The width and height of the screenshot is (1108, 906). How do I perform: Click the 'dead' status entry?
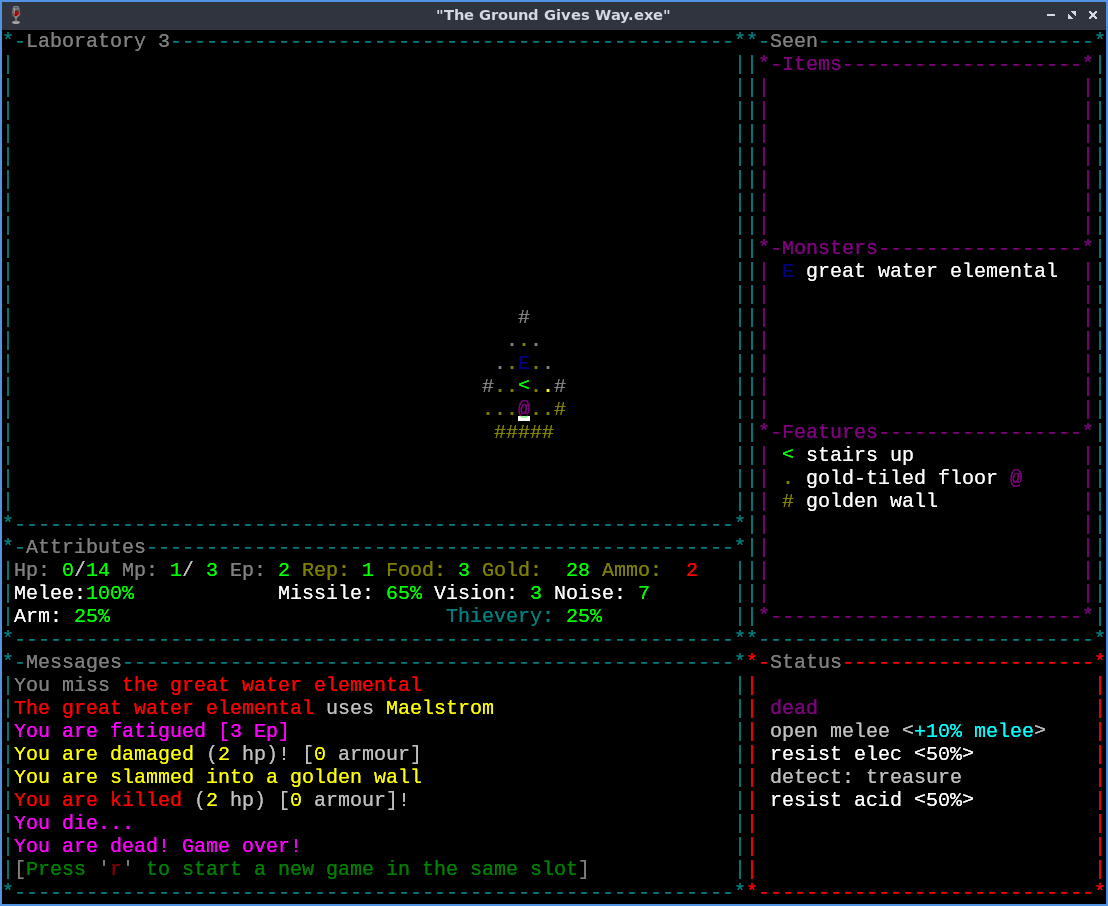(794, 707)
